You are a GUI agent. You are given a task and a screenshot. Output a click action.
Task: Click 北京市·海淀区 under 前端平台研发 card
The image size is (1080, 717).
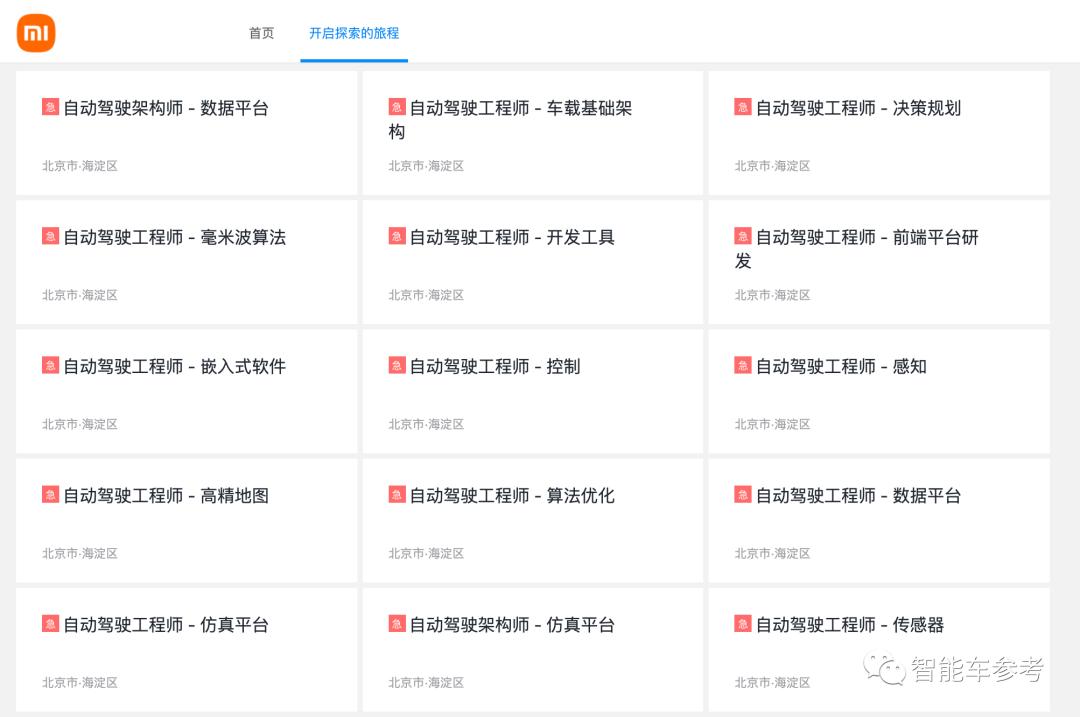point(772,295)
